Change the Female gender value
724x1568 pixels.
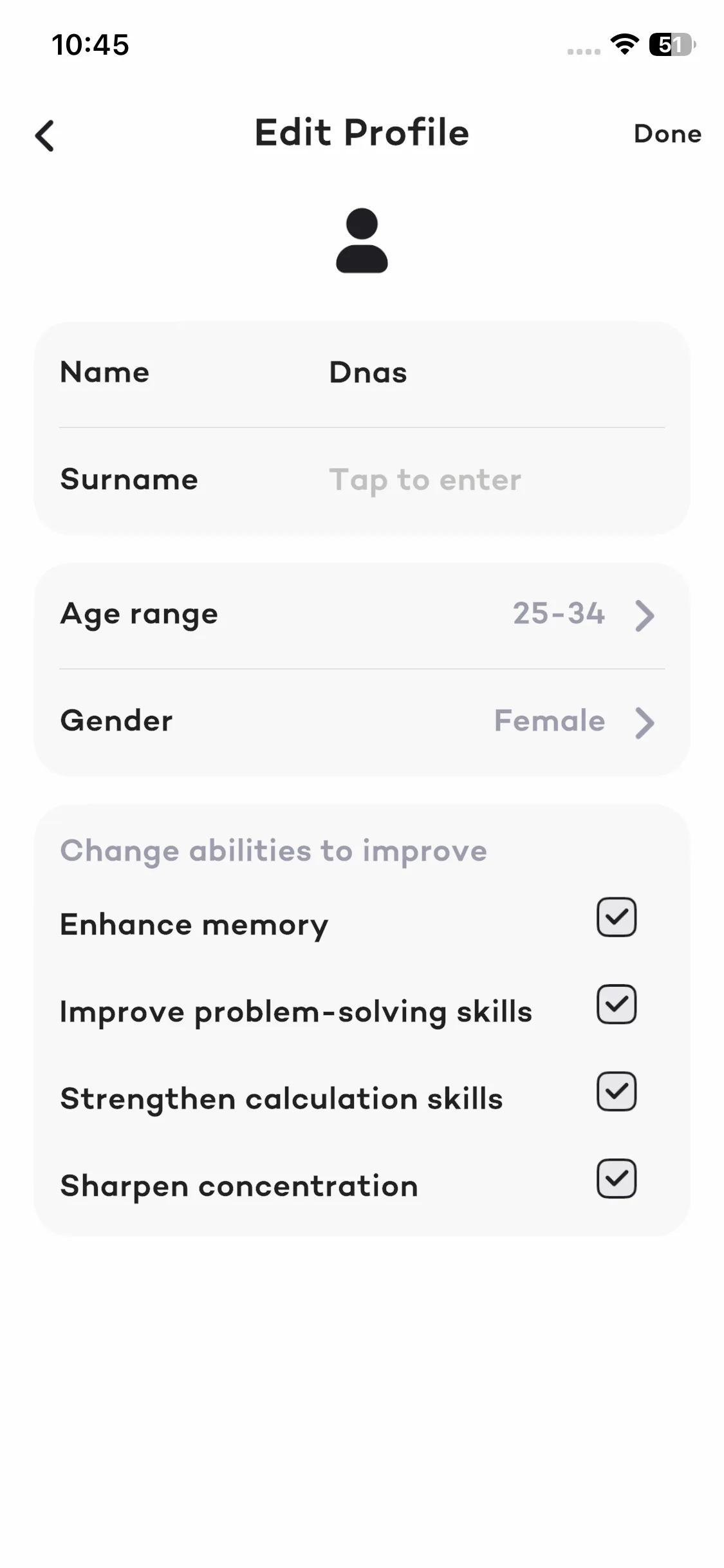[550, 721]
